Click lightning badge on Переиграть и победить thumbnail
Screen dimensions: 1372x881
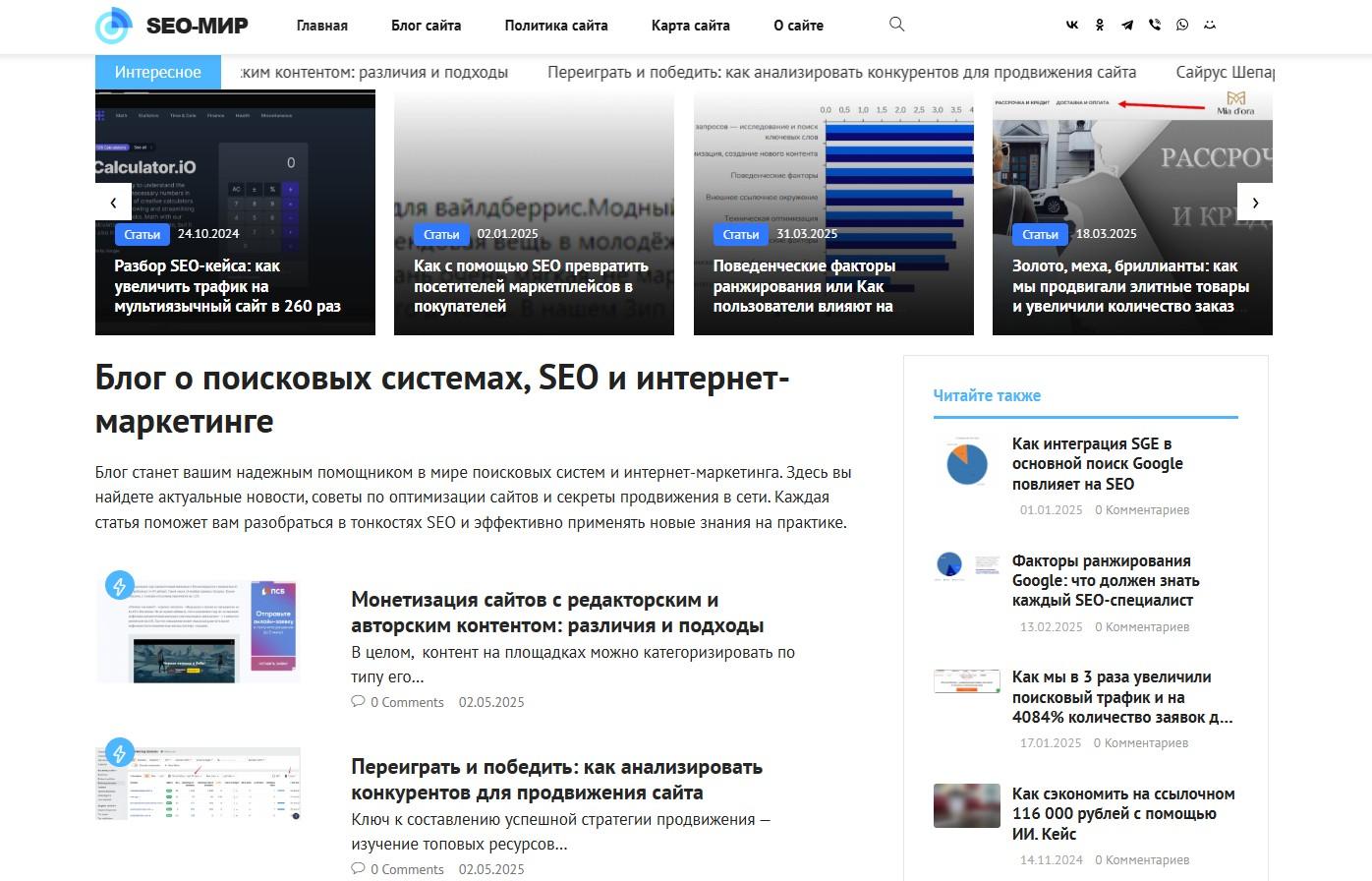pos(119,753)
